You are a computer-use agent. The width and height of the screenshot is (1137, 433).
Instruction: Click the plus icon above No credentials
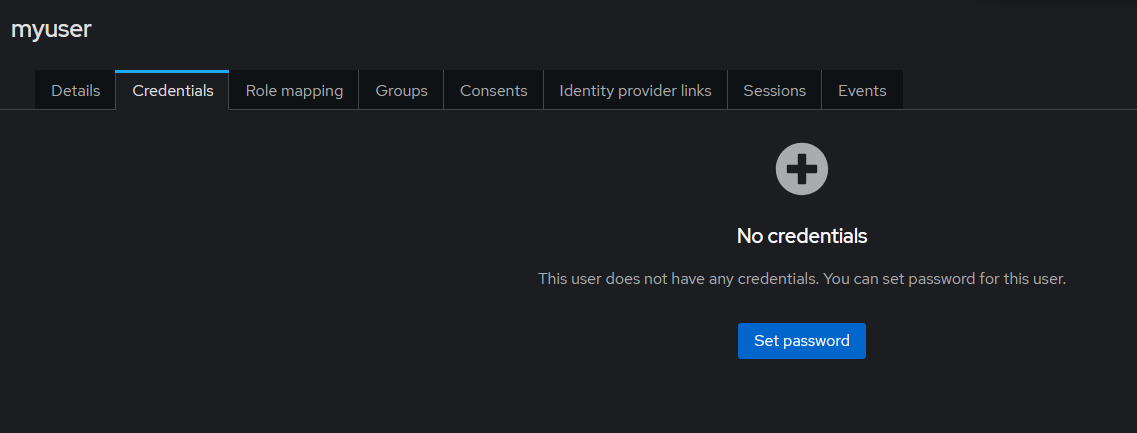[x=801, y=169]
